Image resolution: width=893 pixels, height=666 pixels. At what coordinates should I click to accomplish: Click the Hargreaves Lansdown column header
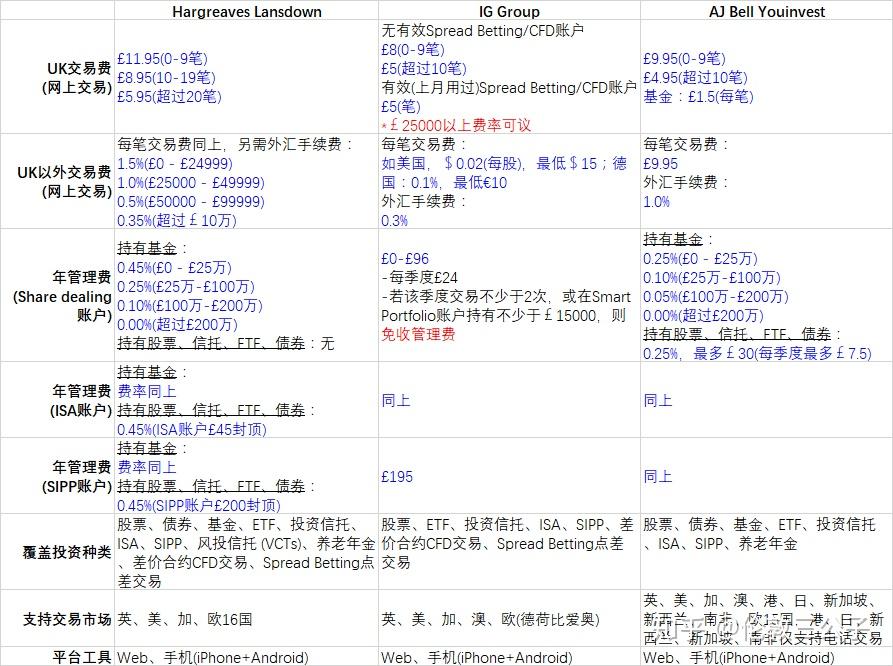pyautogui.click(x=247, y=11)
